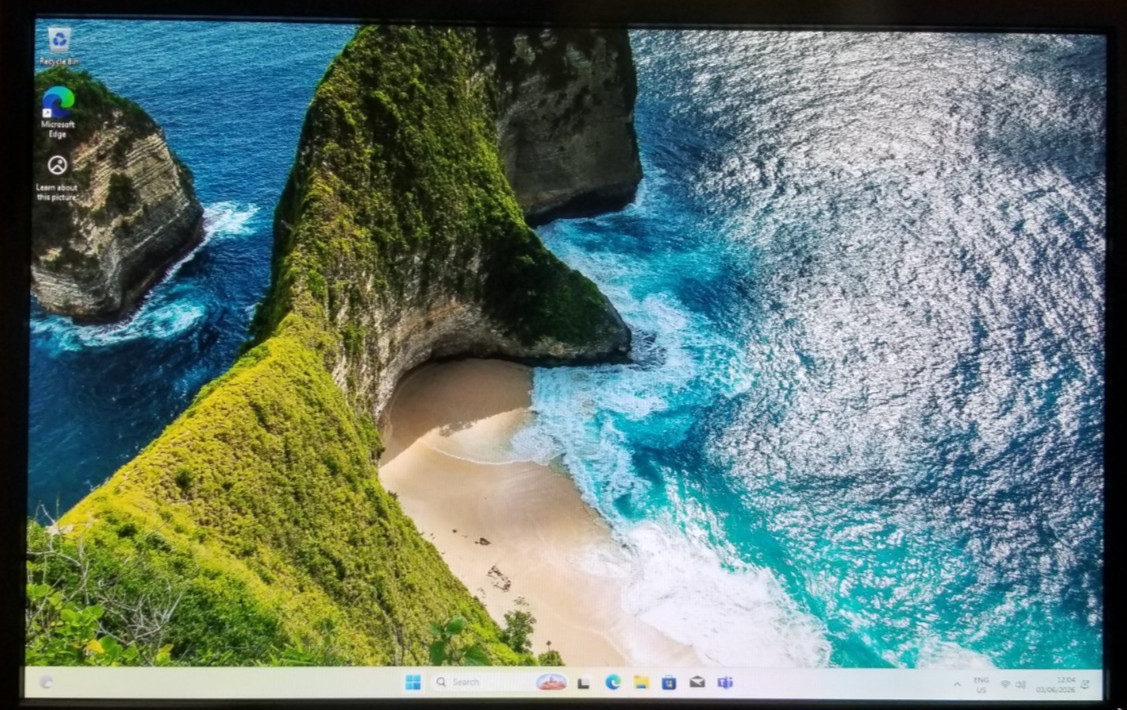Screen dimensions: 1127x710
Task: Select the Microsoft Edge desktop shortcut
Action: pyautogui.click(x=58, y=112)
